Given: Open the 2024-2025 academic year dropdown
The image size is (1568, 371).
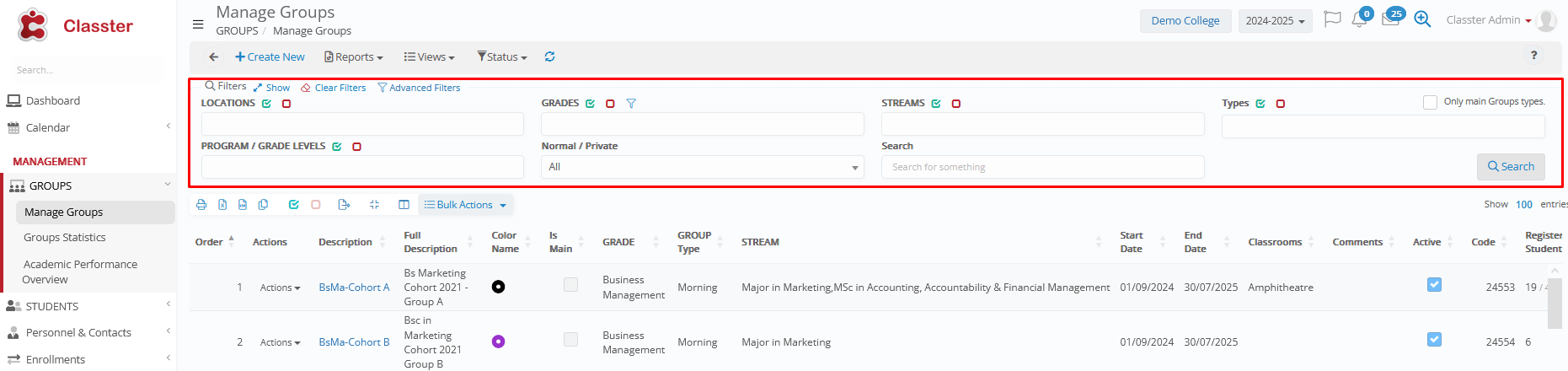Looking at the screenshot, I should tap(1275, 21).
